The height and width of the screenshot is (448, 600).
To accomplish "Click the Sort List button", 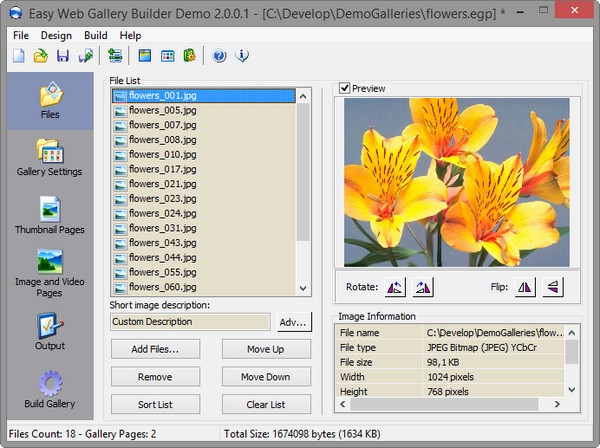I will click(x=155, y=405).
